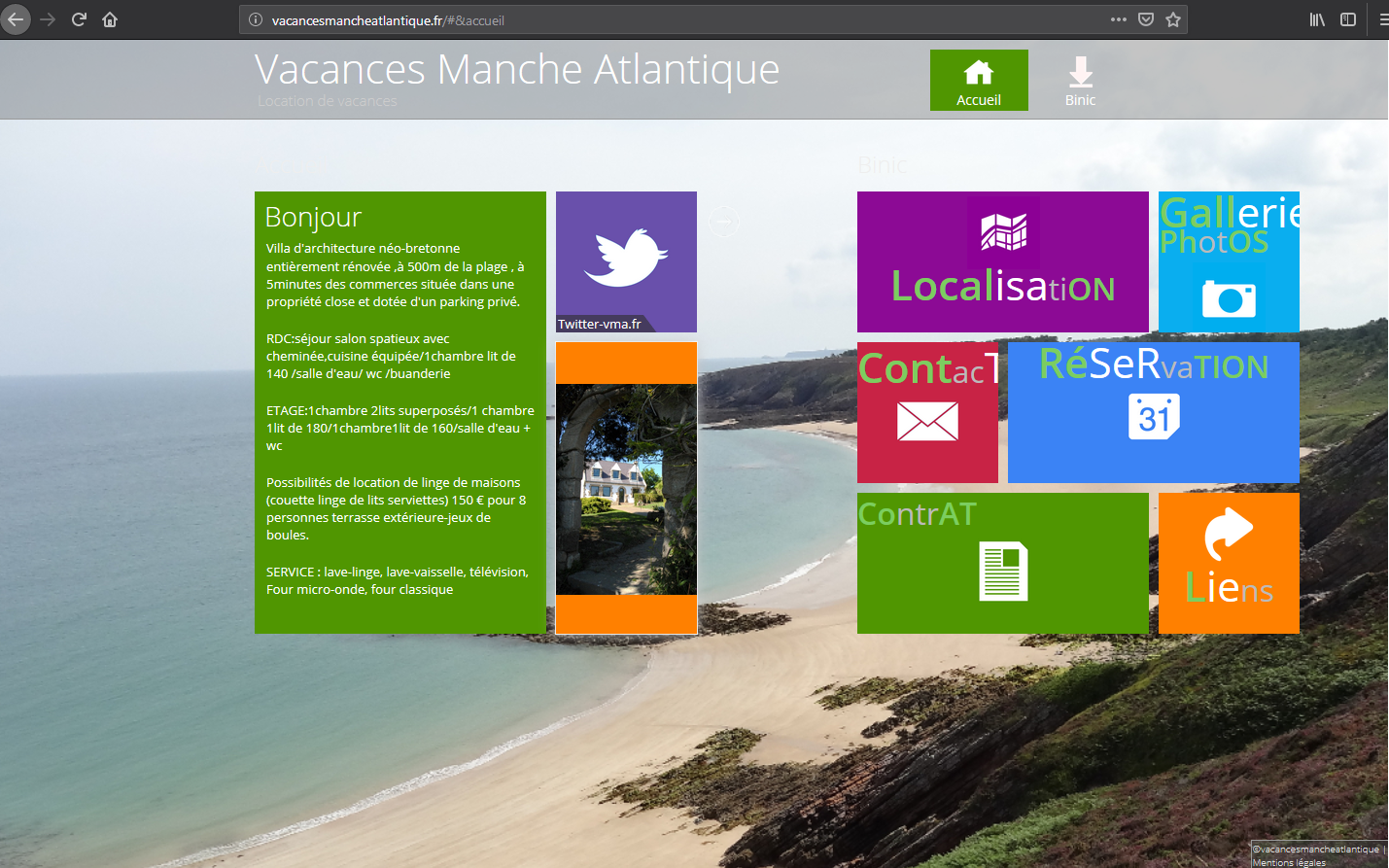
Task: Click the faint Binic section heading
Action: [x=883, y=165]
